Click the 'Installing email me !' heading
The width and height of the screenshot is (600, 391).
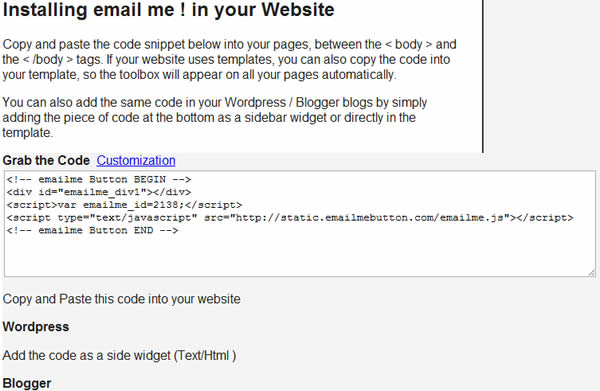pos(168,9)
